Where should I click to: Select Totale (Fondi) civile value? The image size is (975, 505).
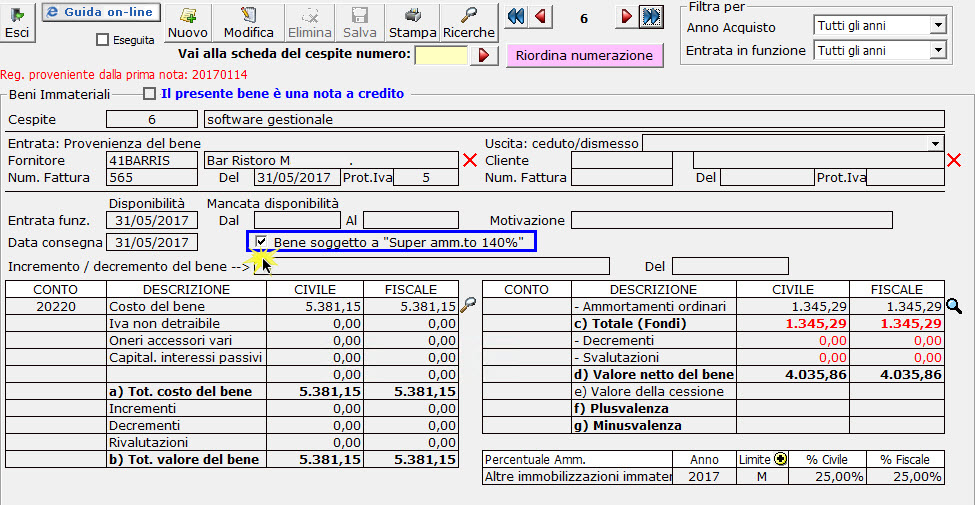[x=793, y=323]
